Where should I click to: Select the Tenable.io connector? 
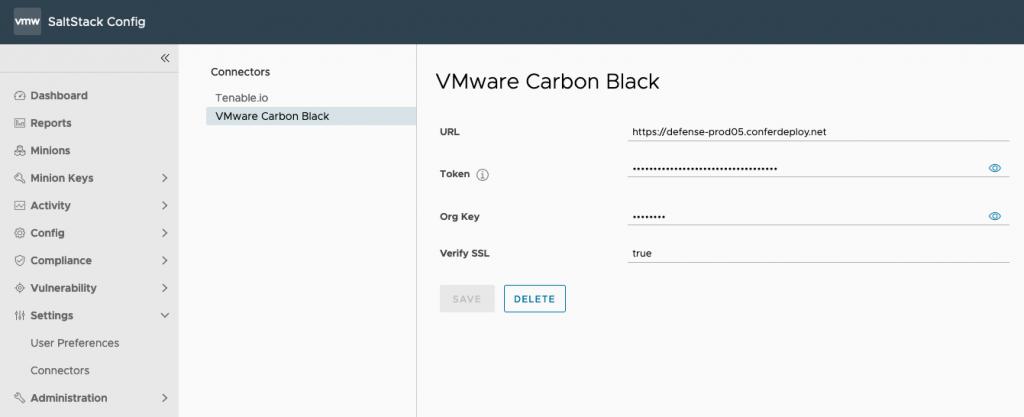click(x=242, y=98)
